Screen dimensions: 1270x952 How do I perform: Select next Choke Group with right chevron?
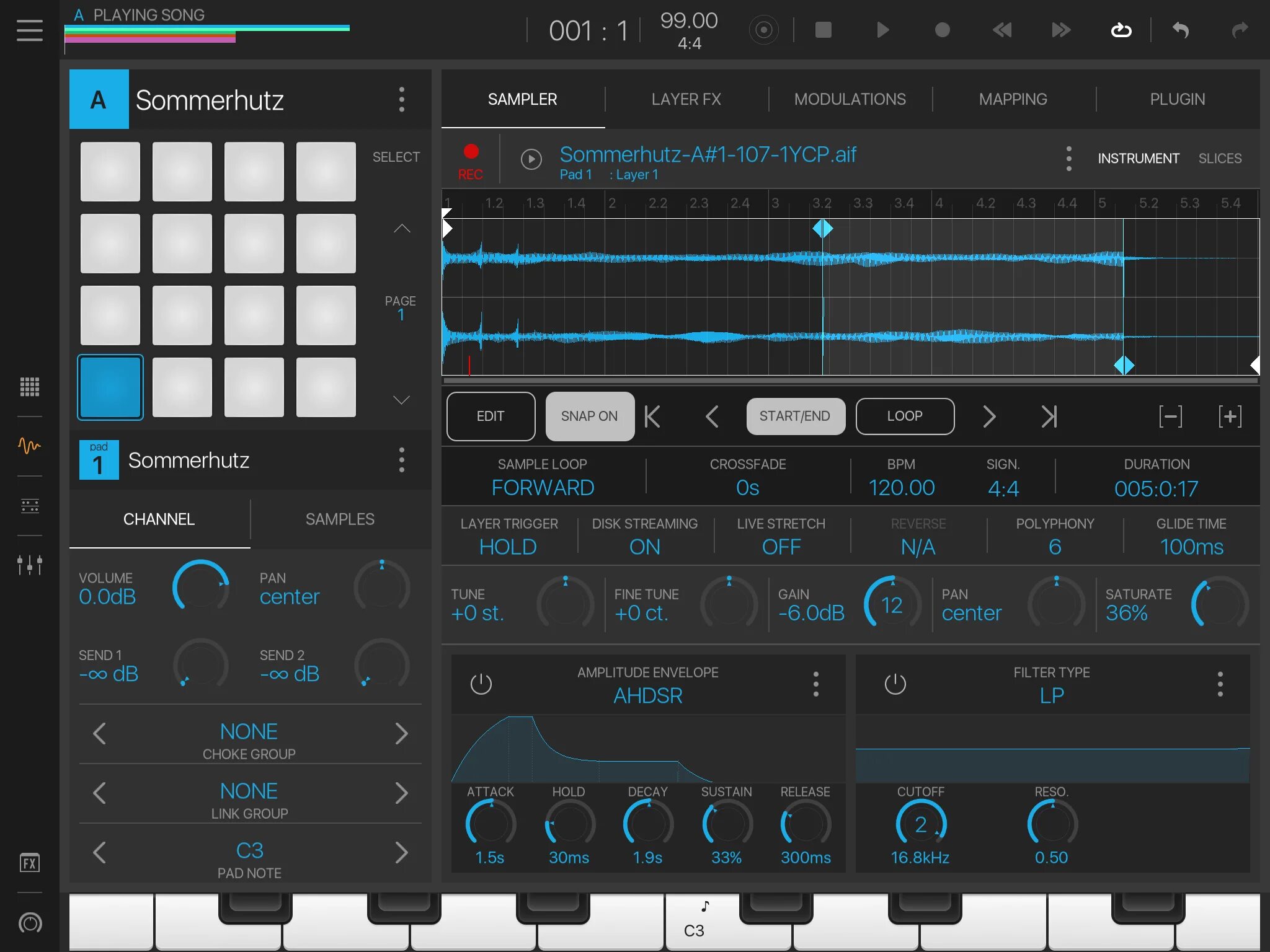(401, 734)
